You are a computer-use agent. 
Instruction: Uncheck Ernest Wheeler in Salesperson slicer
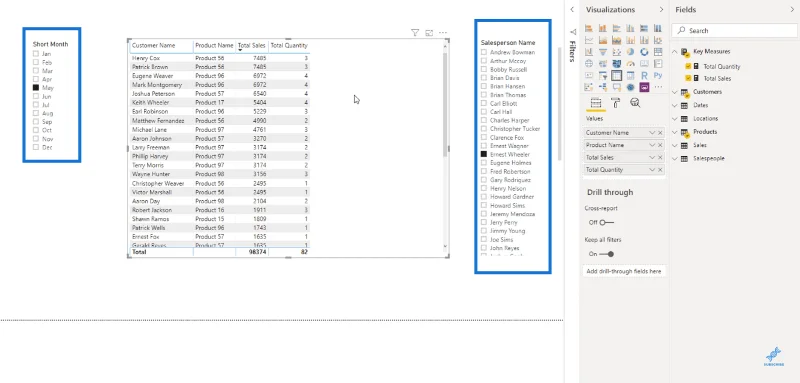(x=484, y=154)
